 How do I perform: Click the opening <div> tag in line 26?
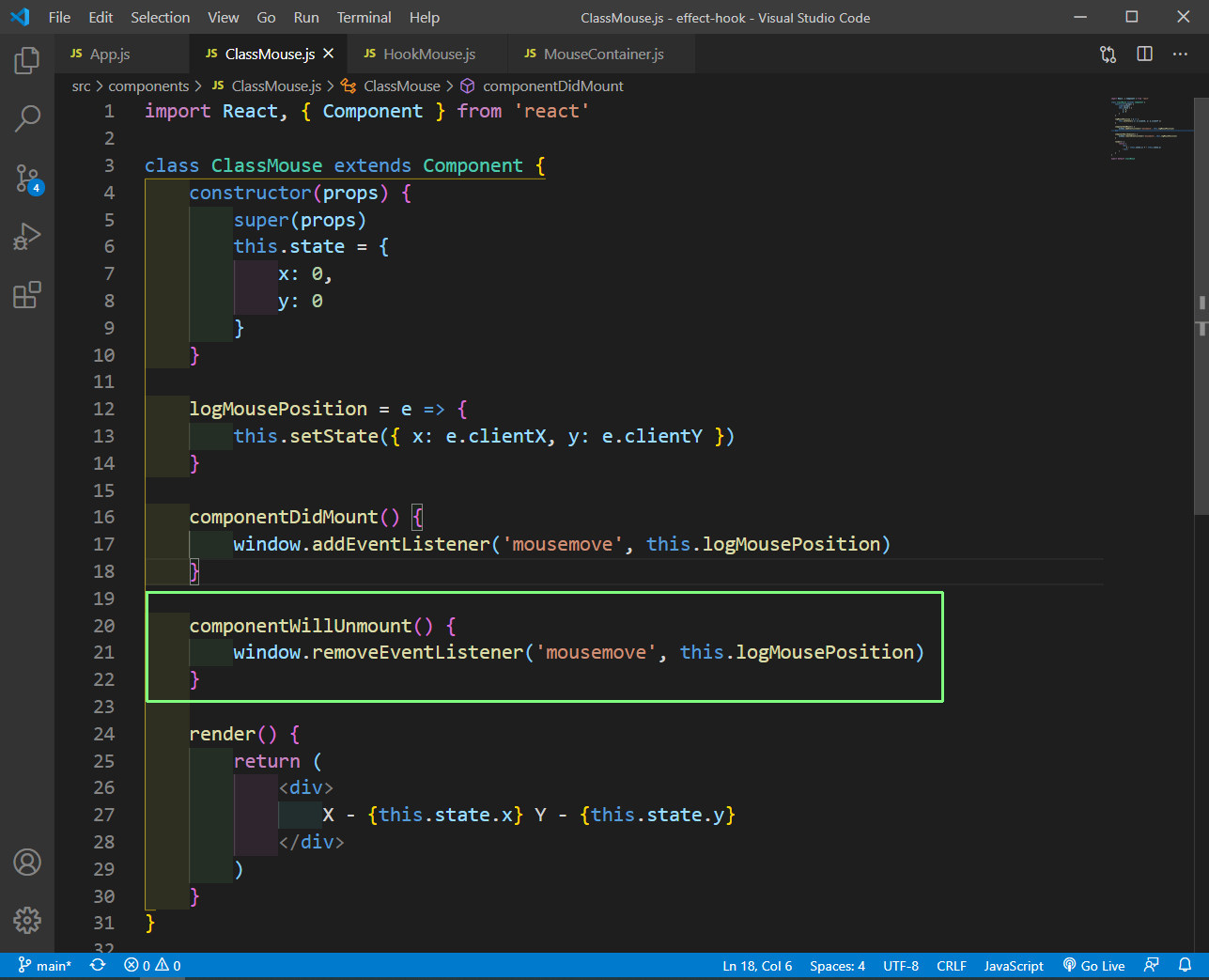pyautogui.click(x=306, y=787)
